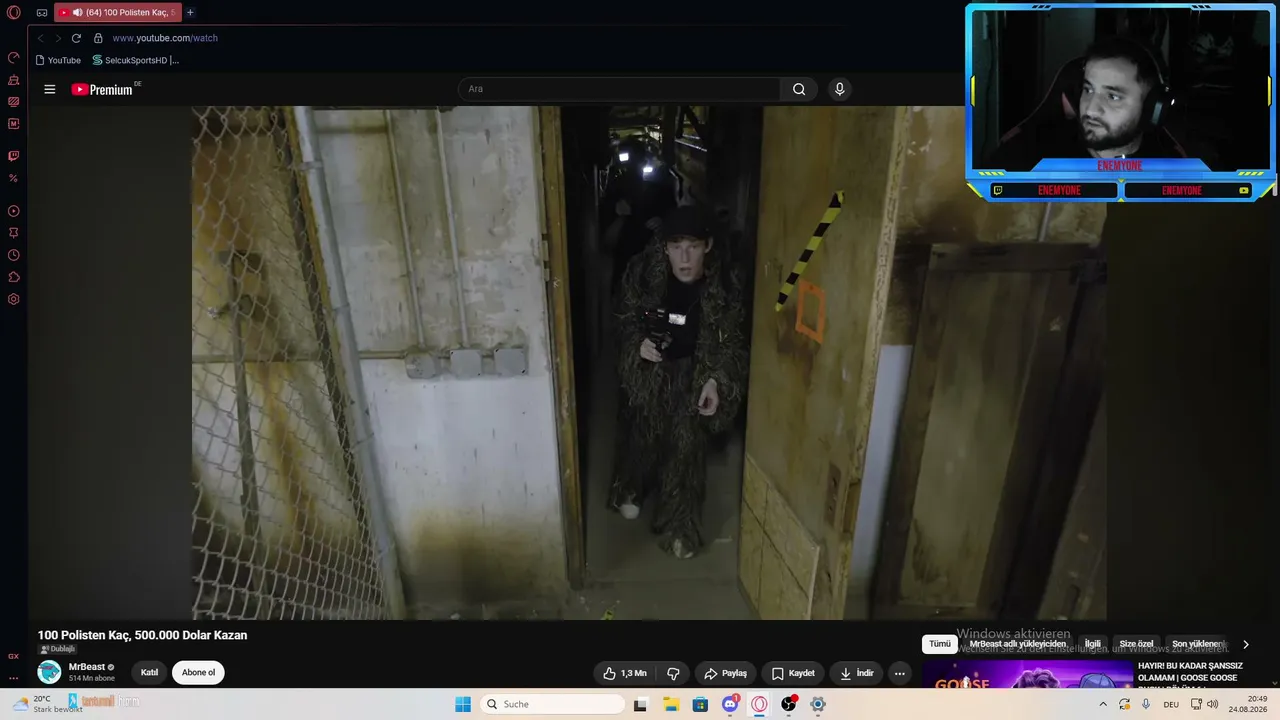The height and width of the screenshot is (720, 1280).
Task: Show more filter chips with arrow
Action: pyautogui.click(x=1245, y=644)
